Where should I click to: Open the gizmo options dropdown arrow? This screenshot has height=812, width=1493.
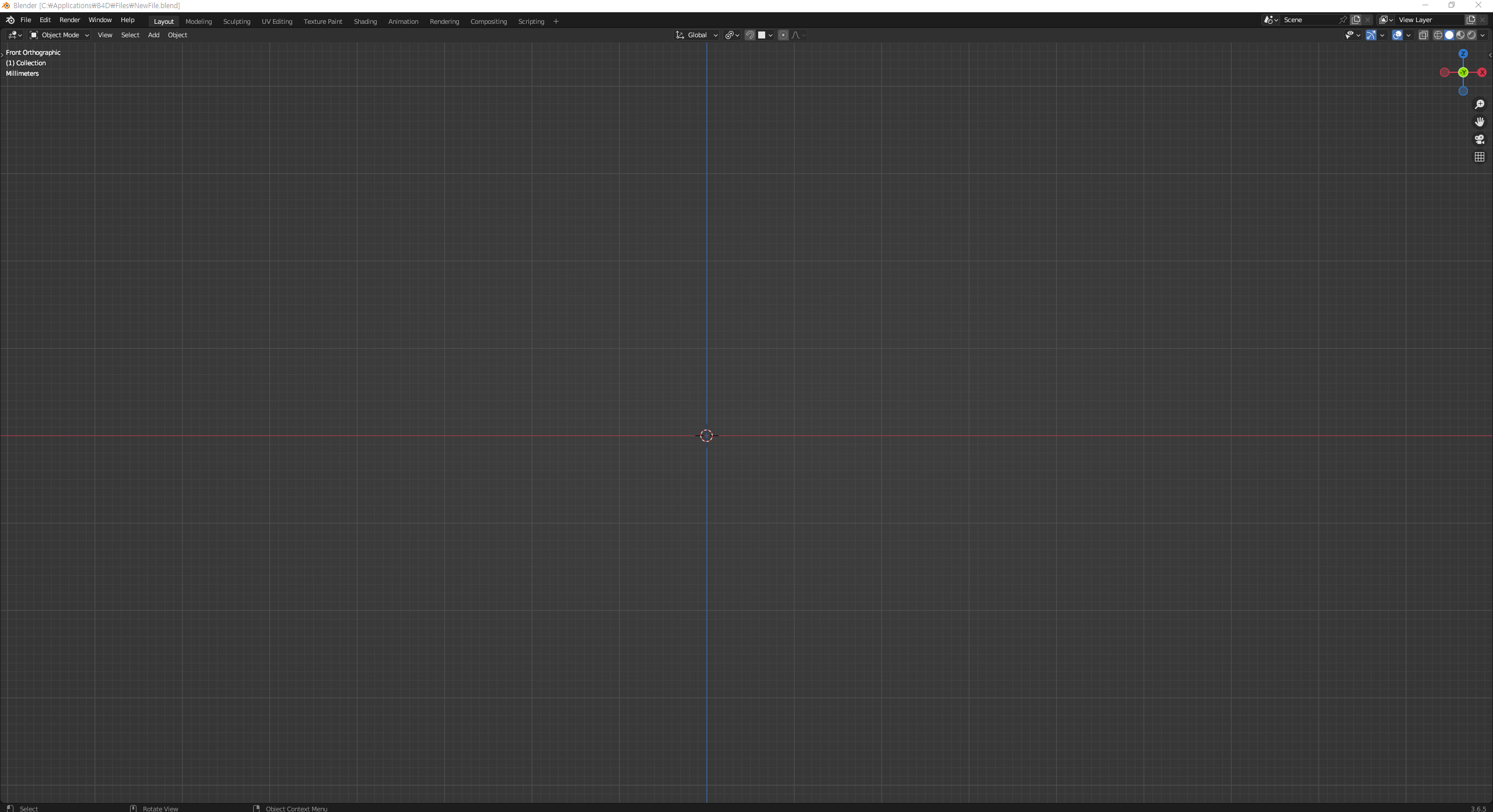tap(1382, 35)
